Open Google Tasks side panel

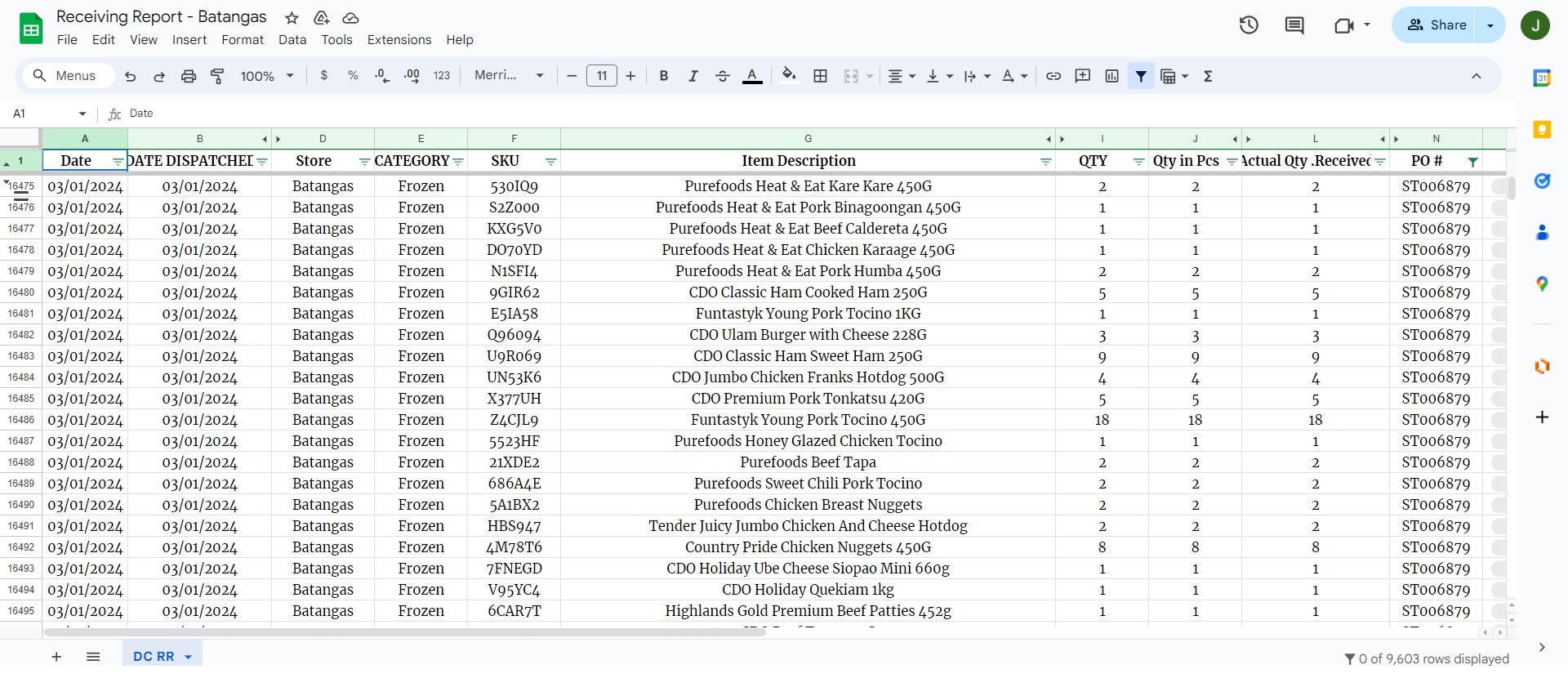(1542, 181)
